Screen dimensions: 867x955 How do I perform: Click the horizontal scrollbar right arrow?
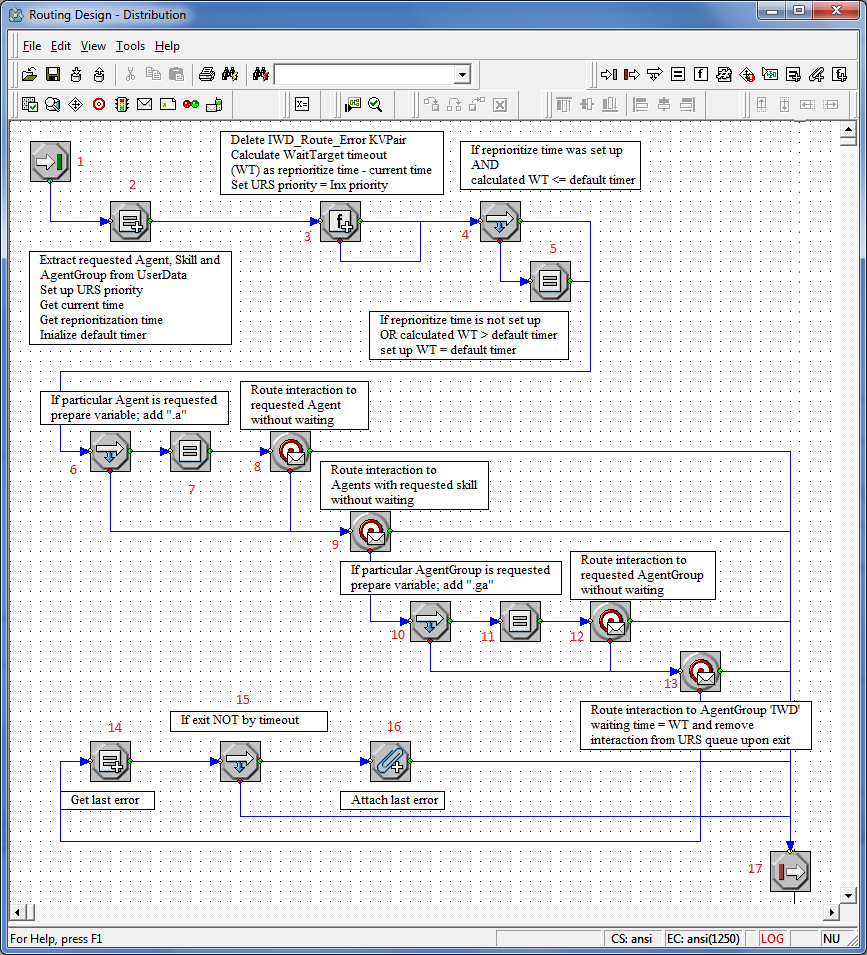pyautogui.click(x=831, y=913)
